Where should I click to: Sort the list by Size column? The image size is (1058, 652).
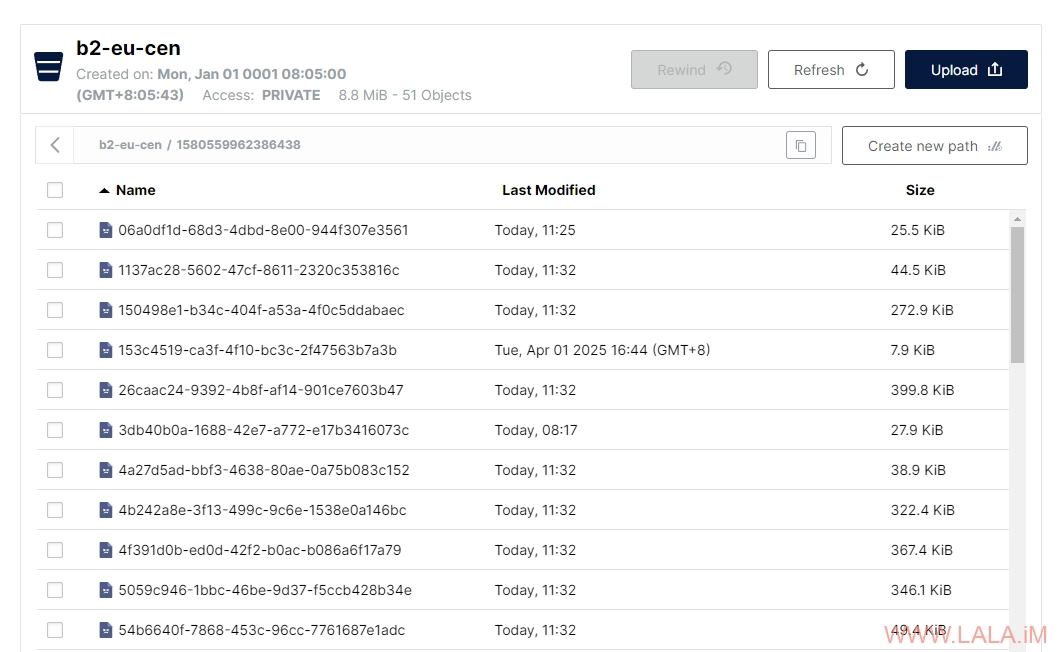[919, 190]
